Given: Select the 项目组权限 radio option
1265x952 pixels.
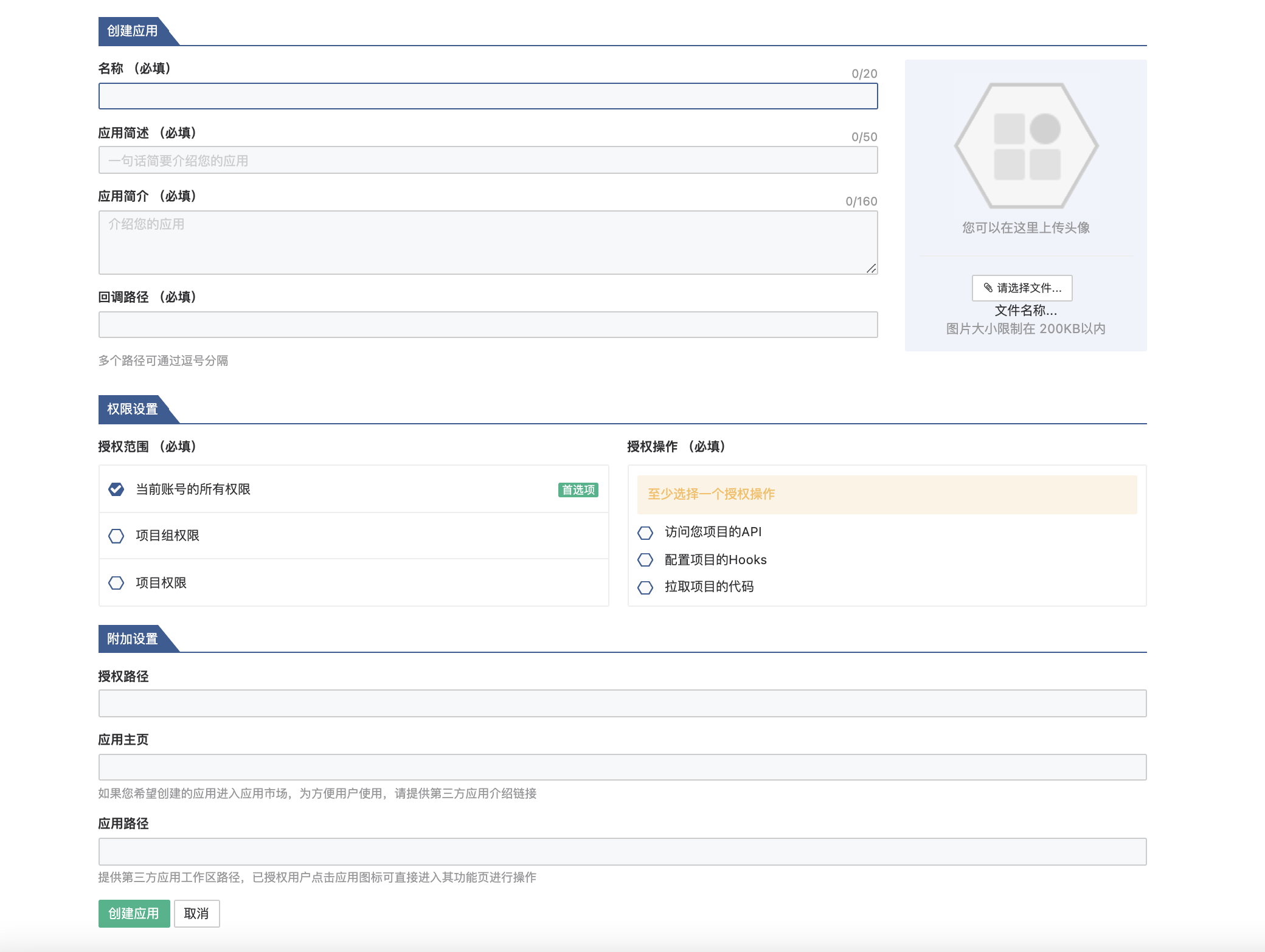Looking at the screenshot, I should [116, 536].
